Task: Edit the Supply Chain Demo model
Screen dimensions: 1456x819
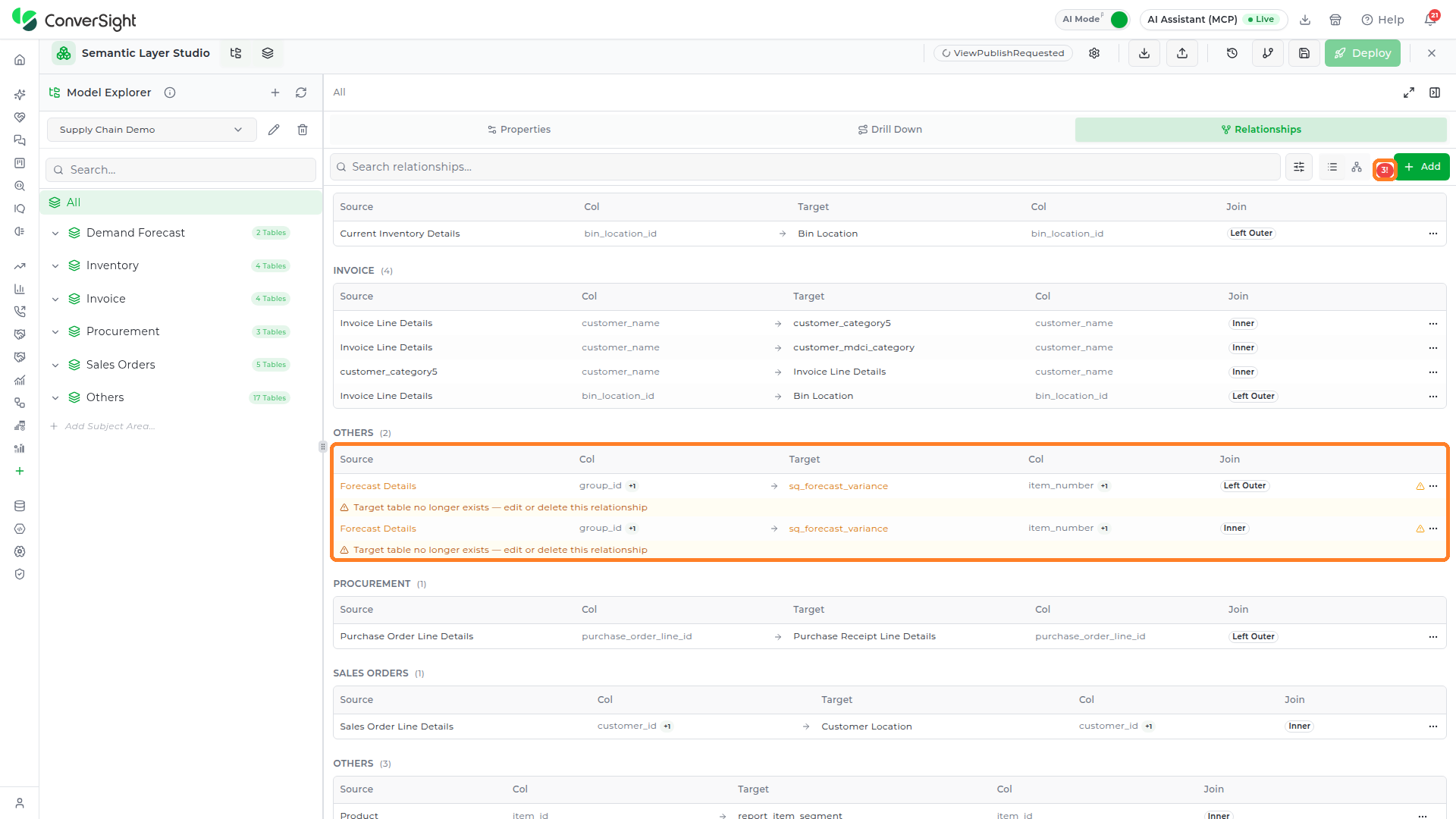Action: click(274, 130)
